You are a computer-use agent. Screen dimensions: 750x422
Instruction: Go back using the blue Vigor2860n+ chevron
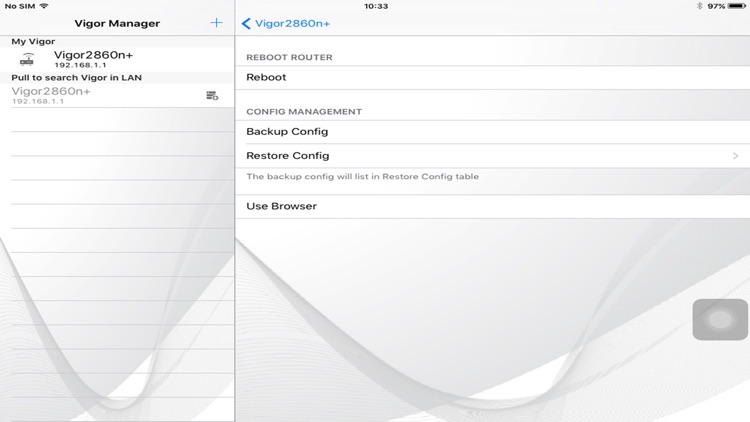[286, 23]
